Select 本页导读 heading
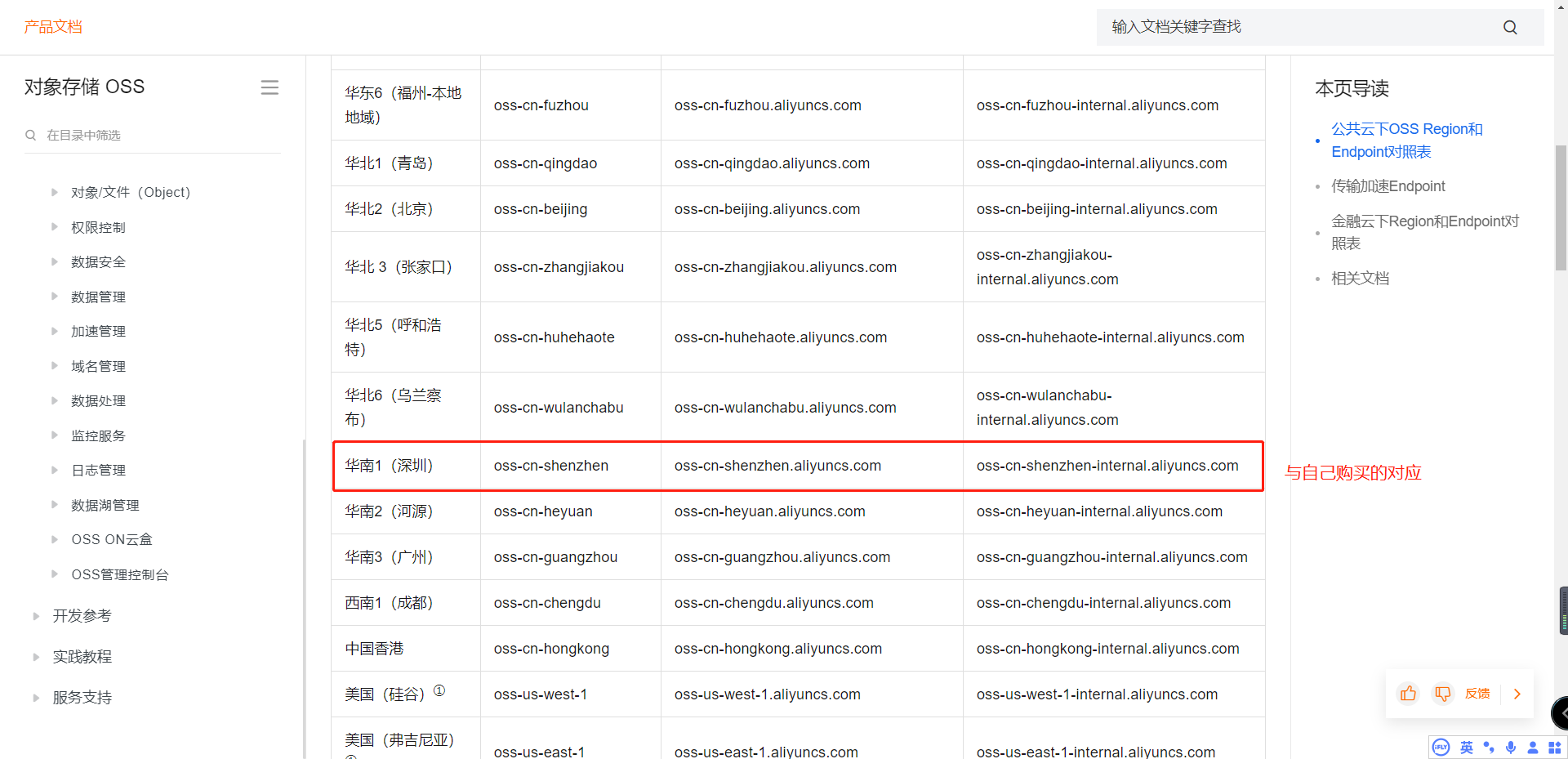This screenshot has height=759, width=1568. [1352, 88]
